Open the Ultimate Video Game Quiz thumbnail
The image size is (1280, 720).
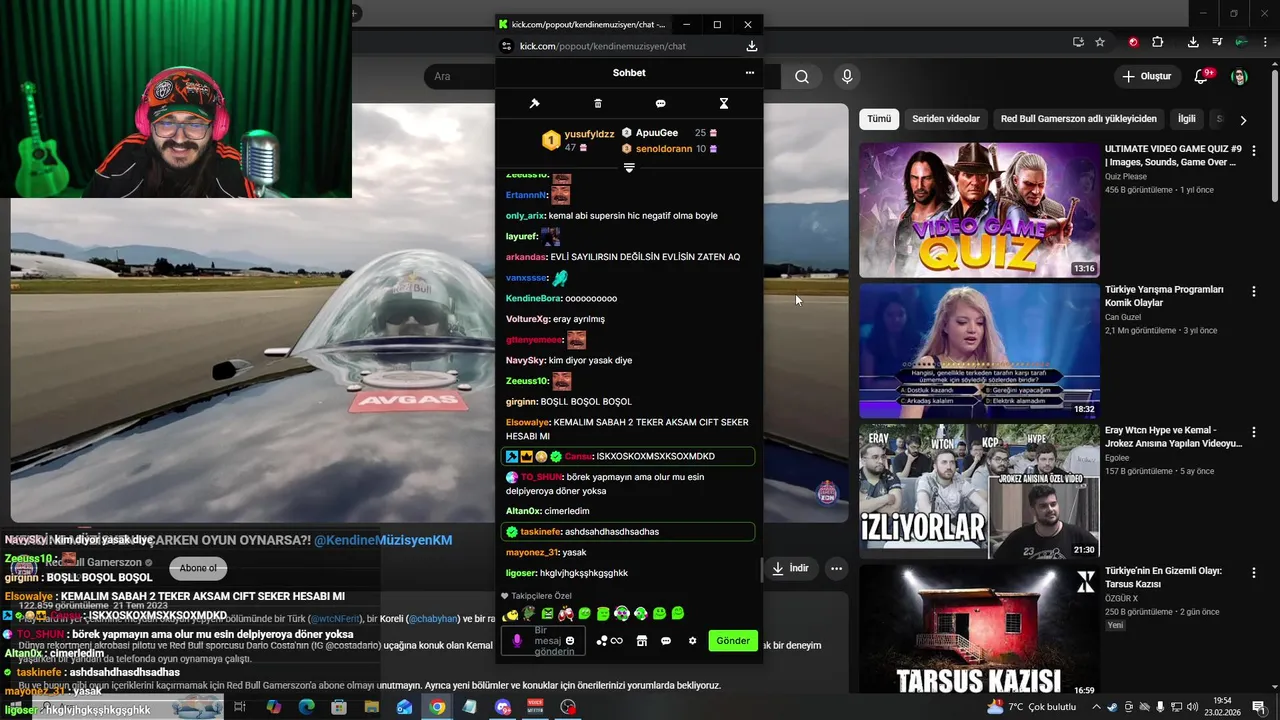point(979,210)
